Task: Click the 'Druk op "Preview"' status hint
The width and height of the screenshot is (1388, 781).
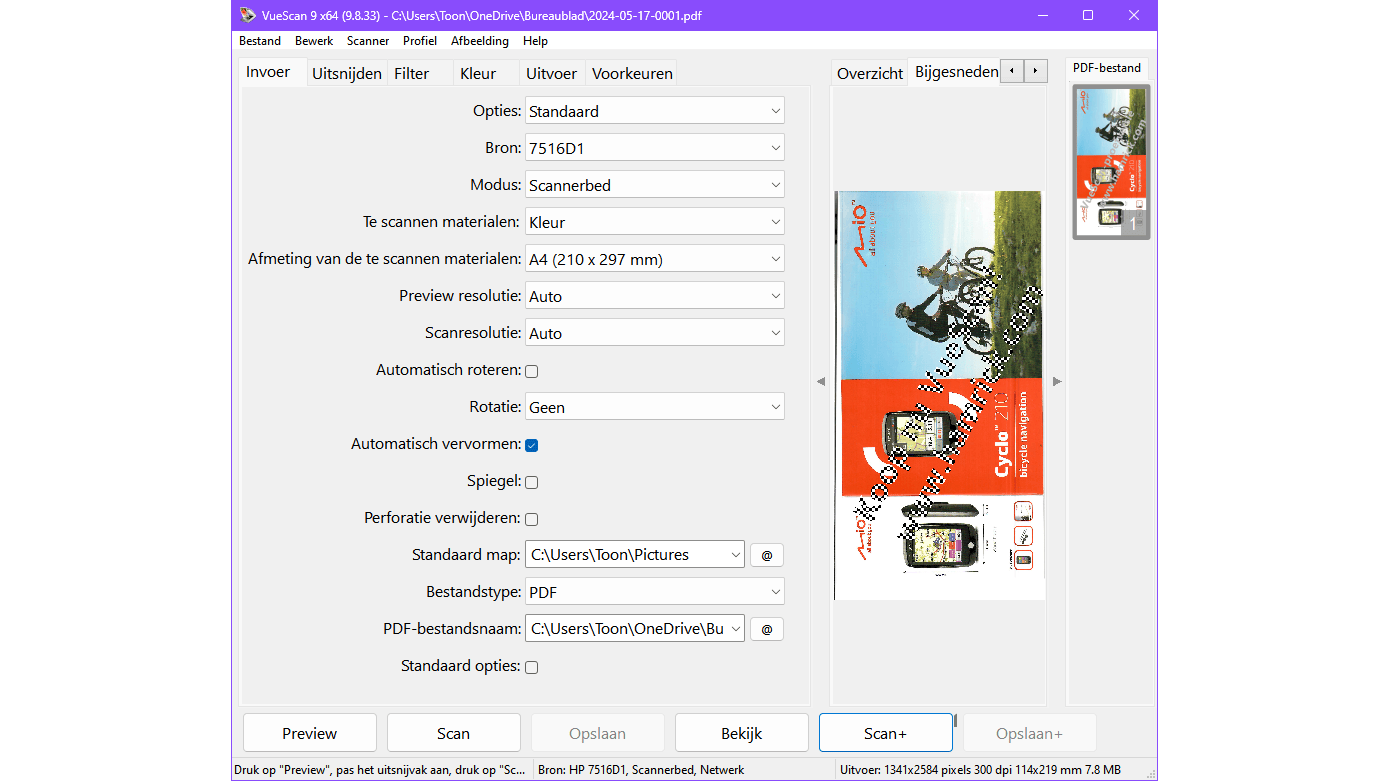Action: 380,770
